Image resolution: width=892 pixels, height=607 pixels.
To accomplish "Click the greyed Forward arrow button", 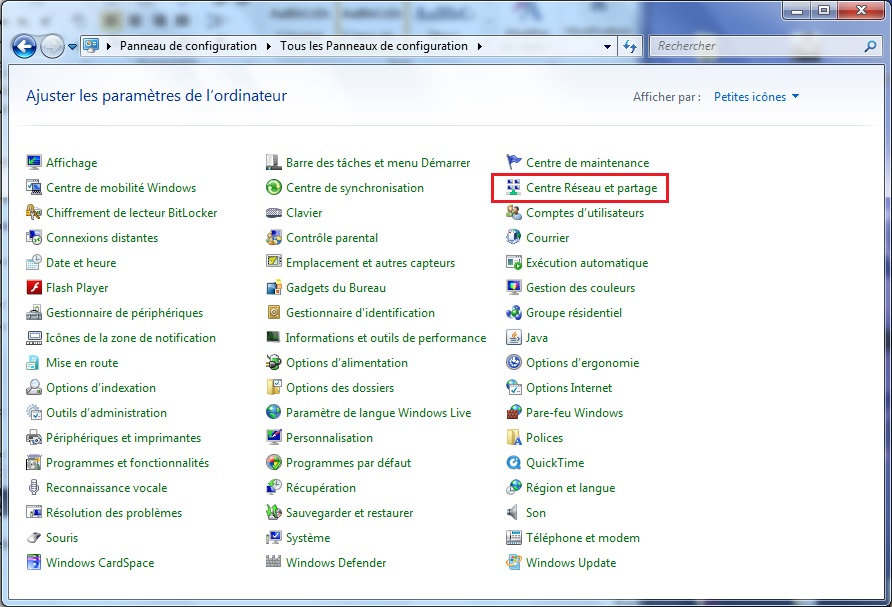I will (x=52, y=47).
